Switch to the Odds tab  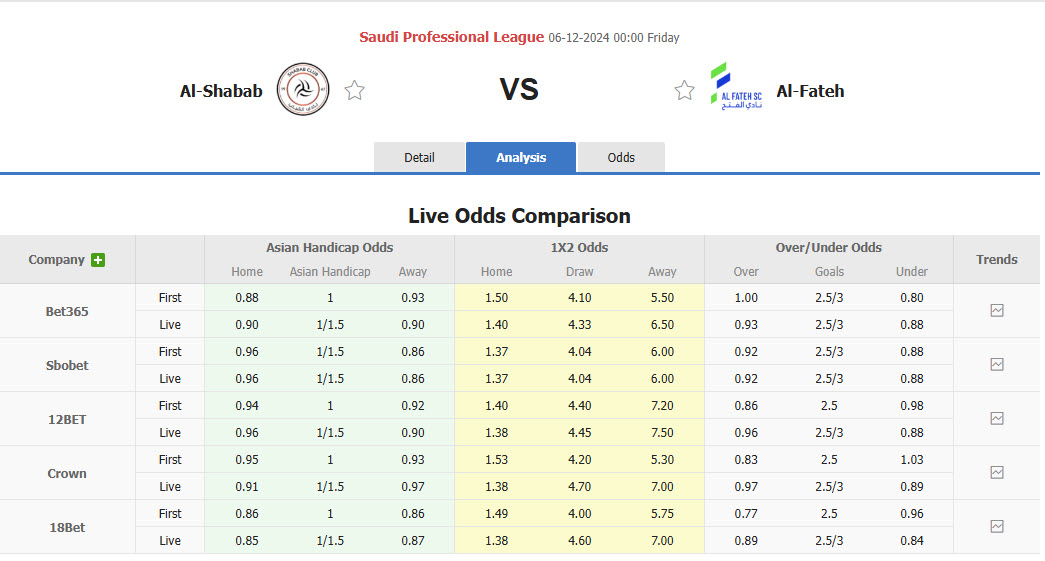[x=621, y=158]
